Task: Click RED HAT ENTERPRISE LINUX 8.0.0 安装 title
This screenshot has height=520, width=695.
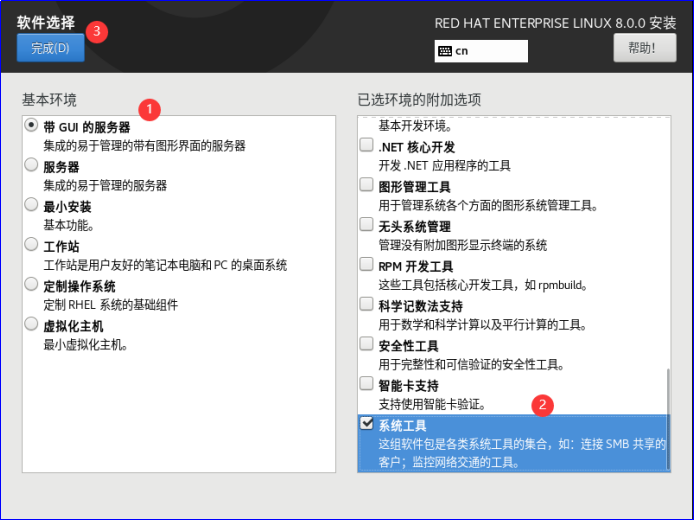Action: tap(555, 23)
